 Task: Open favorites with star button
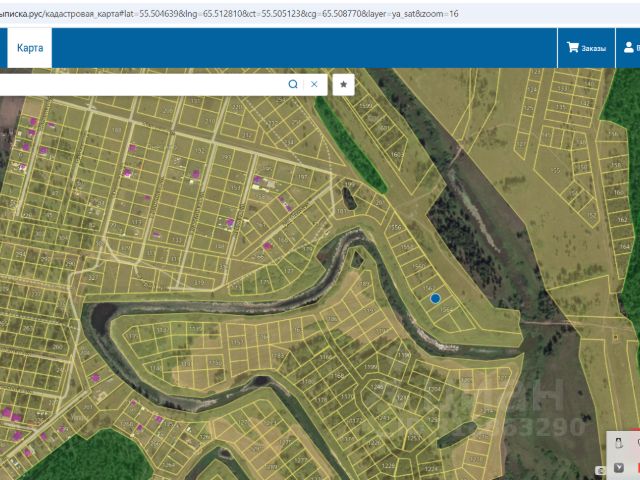click(343, 84)
